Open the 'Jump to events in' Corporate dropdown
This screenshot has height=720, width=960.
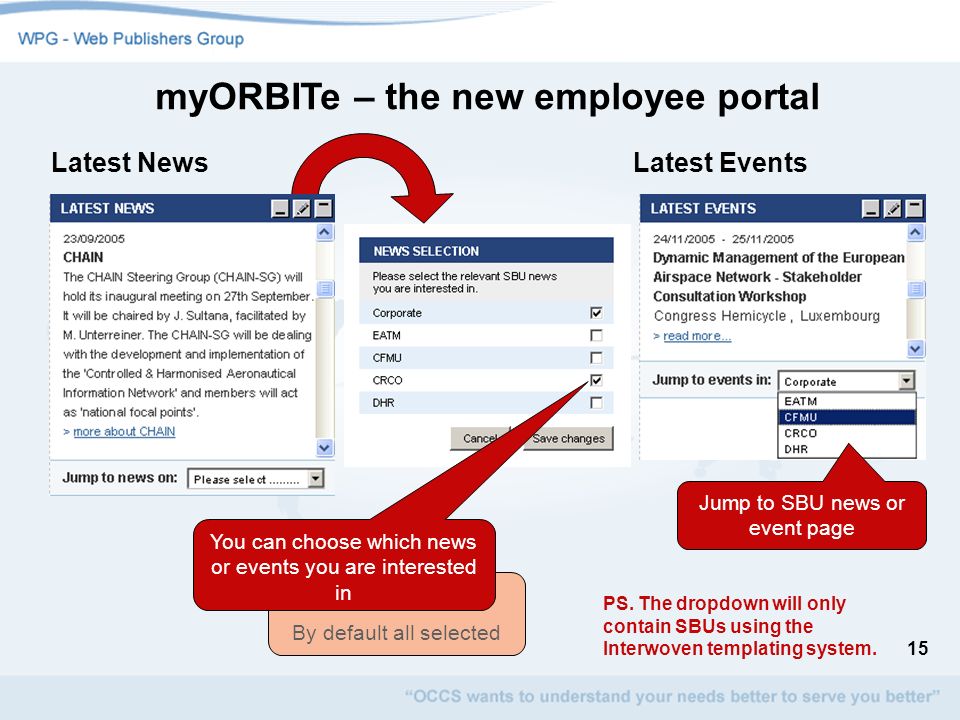coord(847,381)
